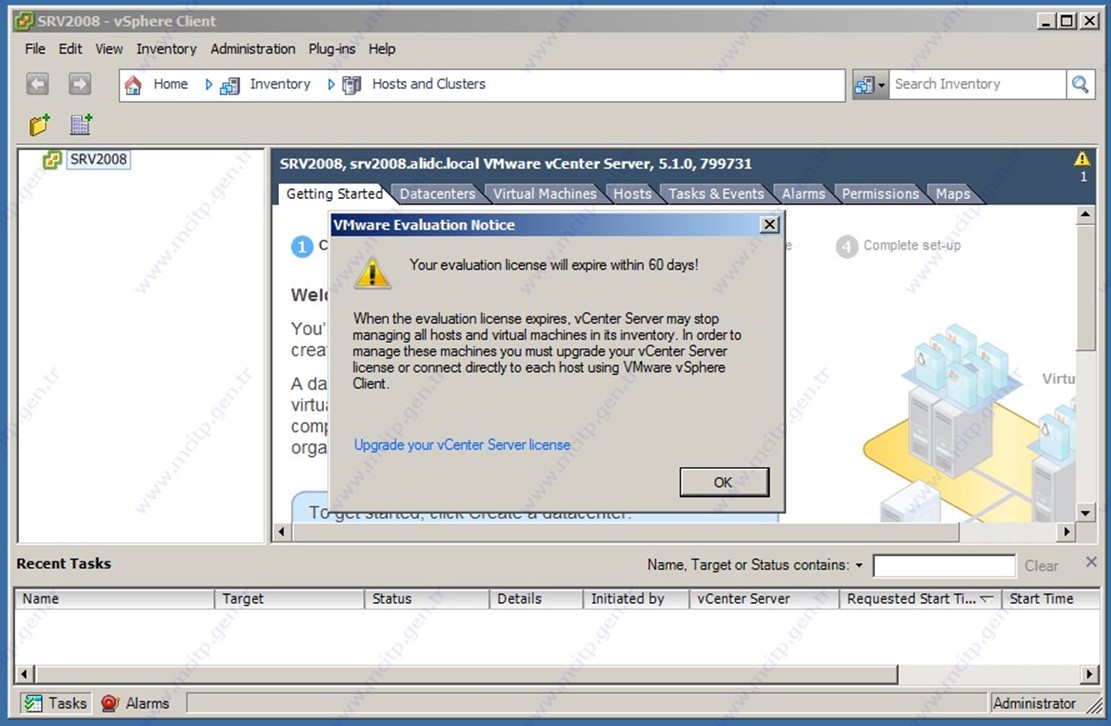Screen dimensions: 1111x726
Task: Open the Edit menu
Action: click(x=70, y=49)
